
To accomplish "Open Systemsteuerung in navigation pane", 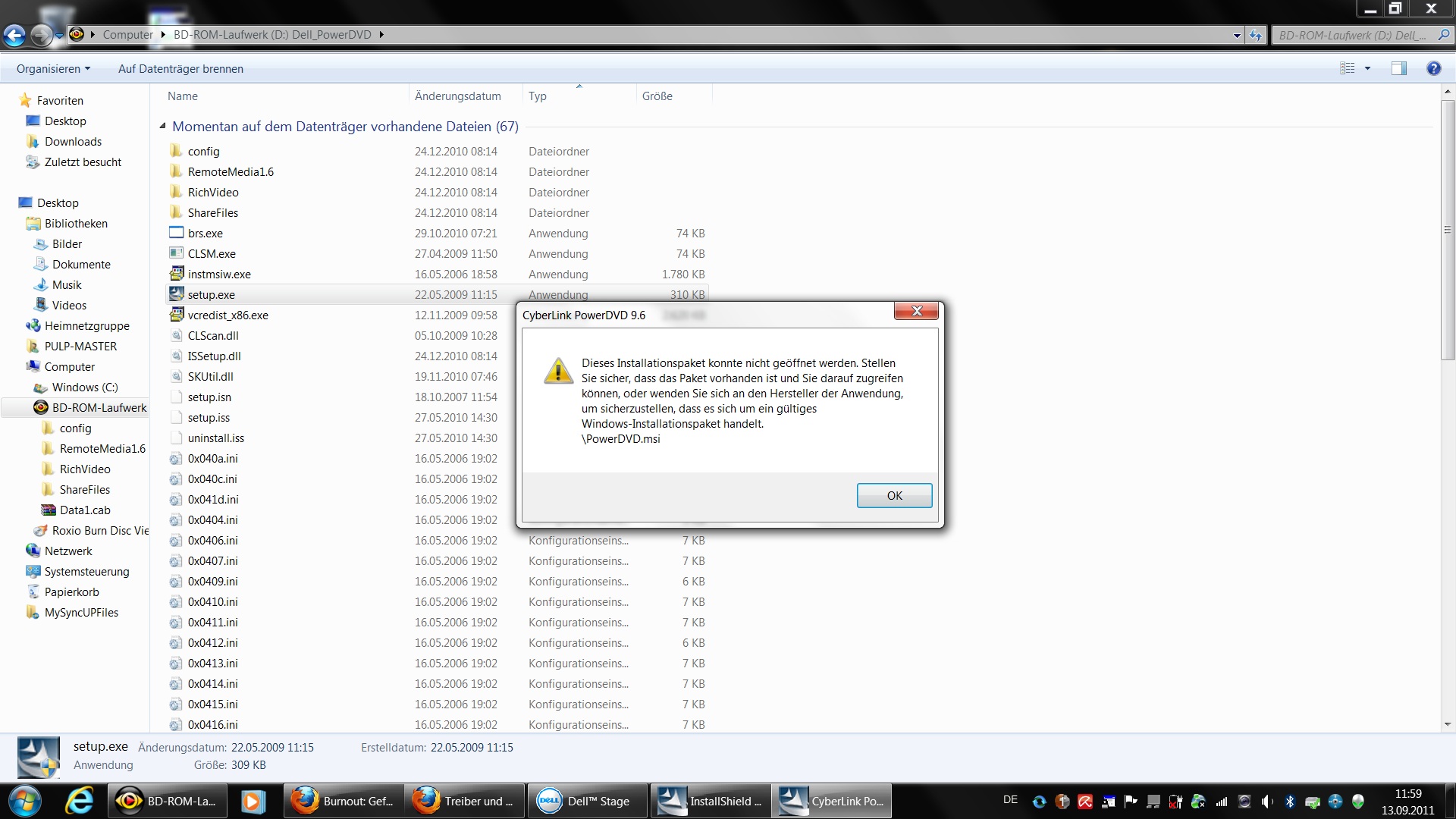I will (86, 571).
